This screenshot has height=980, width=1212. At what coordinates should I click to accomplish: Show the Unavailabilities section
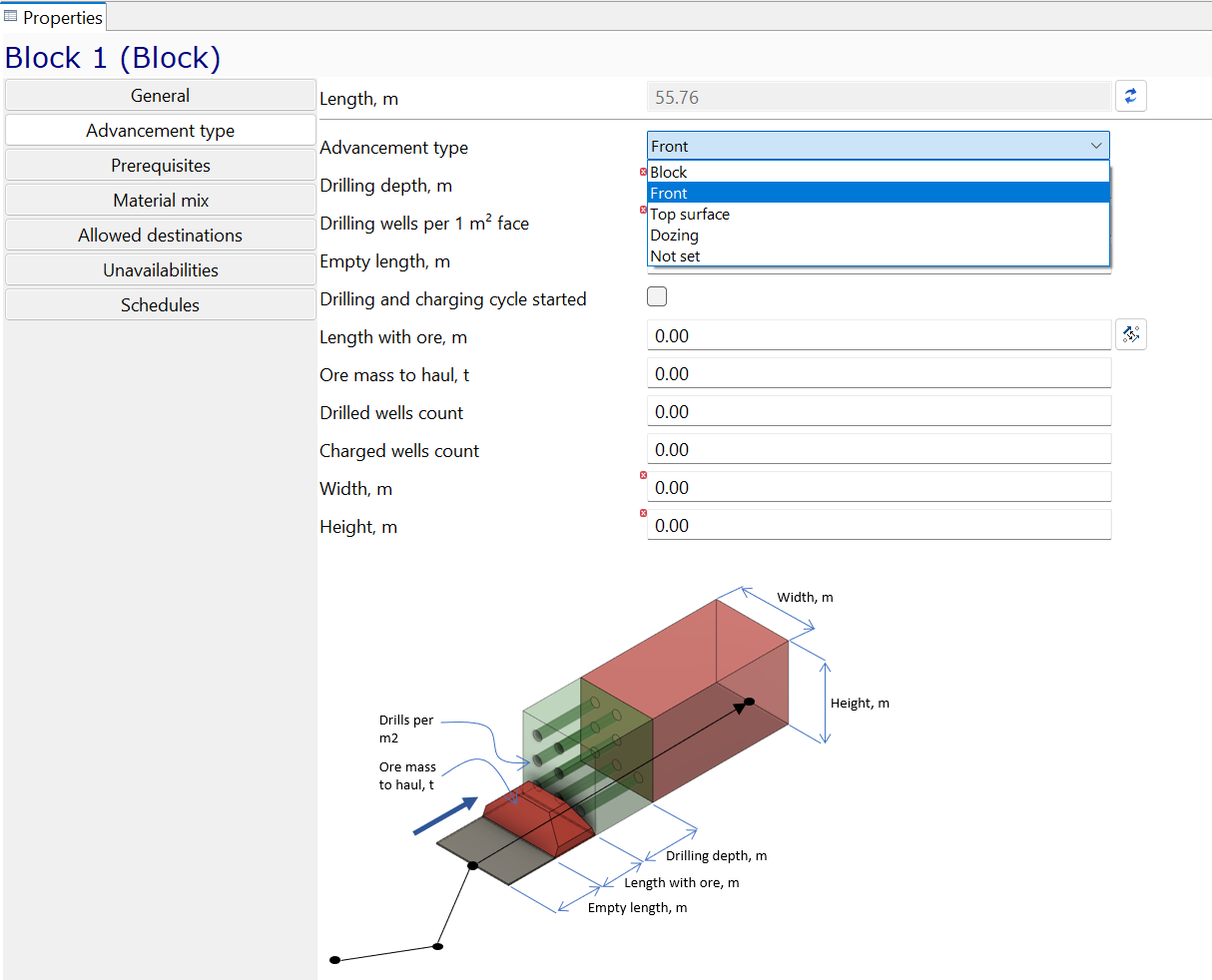pos(160,270)
